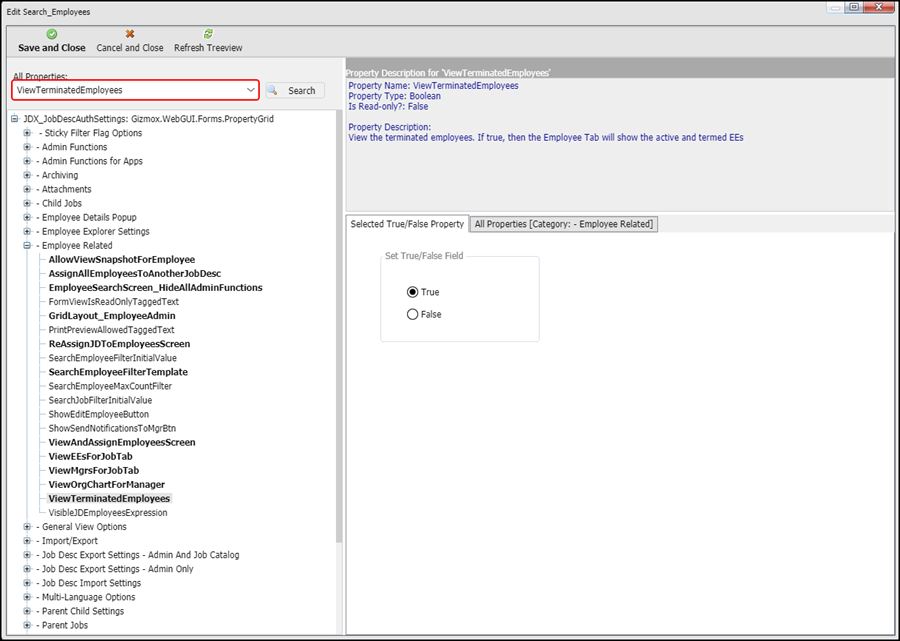
Task: Click the Refresh Treeview button label
Action: pos(208,48)
